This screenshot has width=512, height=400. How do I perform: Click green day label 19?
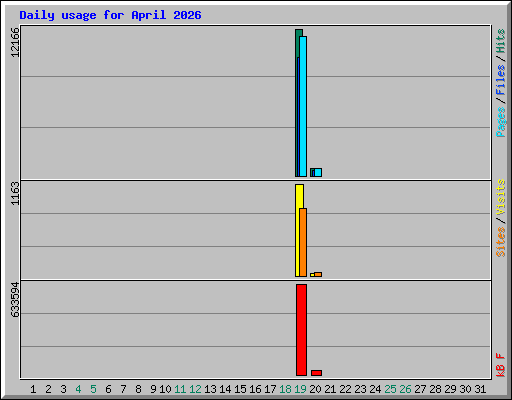click(x=300, y=389)
